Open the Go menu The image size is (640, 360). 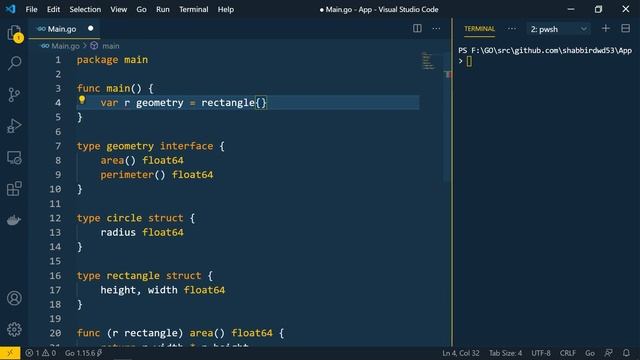click(x=141, y=9)
